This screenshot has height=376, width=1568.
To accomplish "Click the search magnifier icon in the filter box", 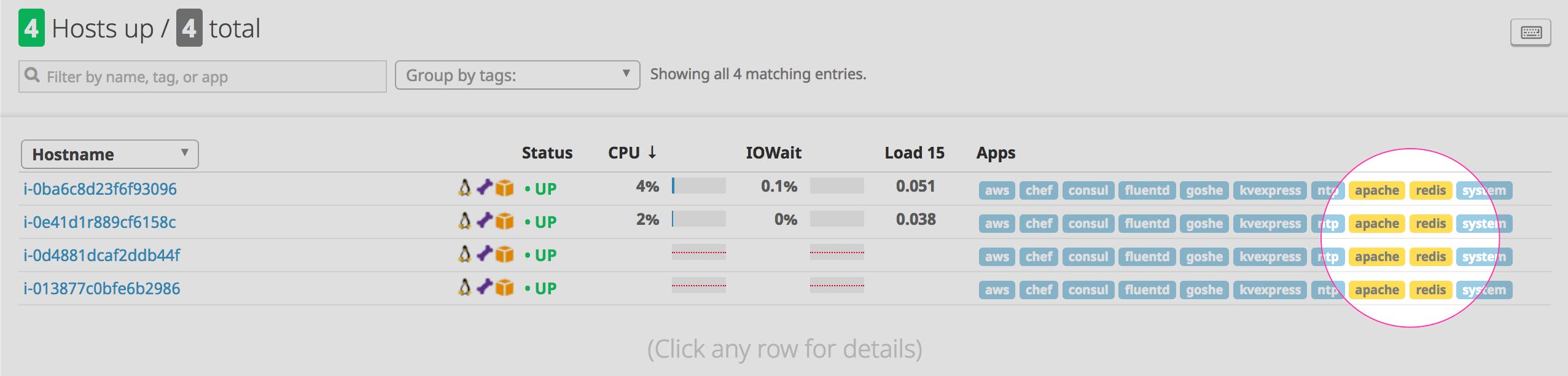I will point(31,75).
